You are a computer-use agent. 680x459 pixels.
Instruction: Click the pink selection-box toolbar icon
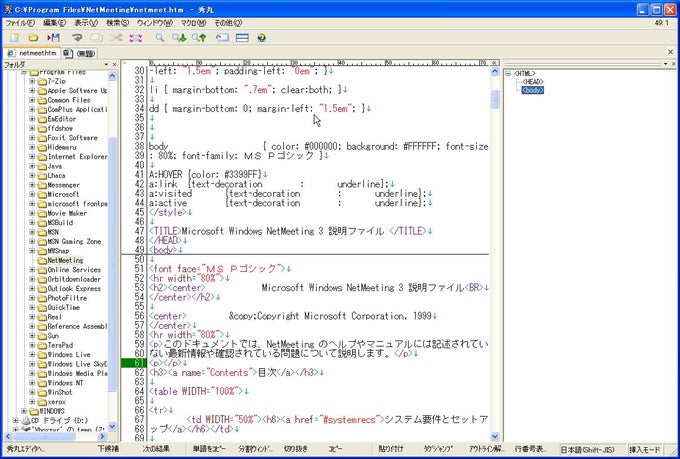(x=136, y=38)
